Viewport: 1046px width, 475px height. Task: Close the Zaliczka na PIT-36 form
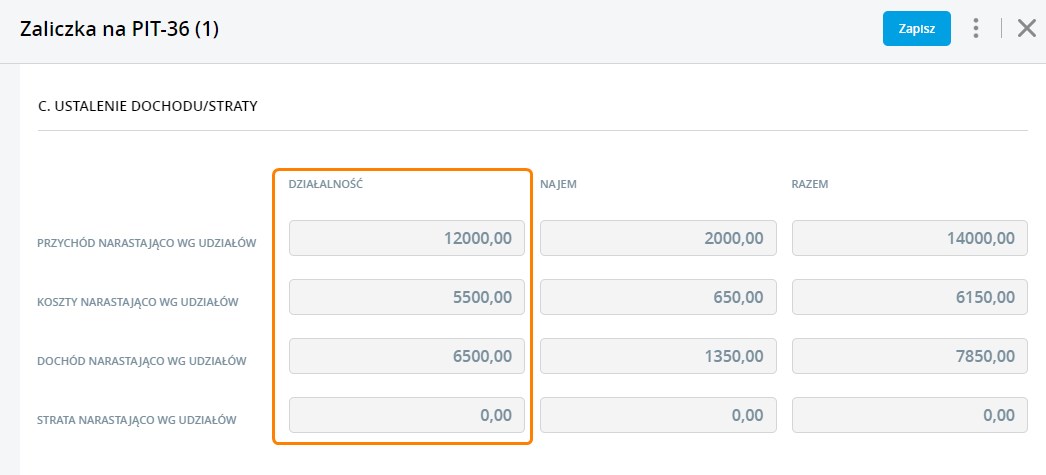pyautogui.click(x=1026, y=29)
